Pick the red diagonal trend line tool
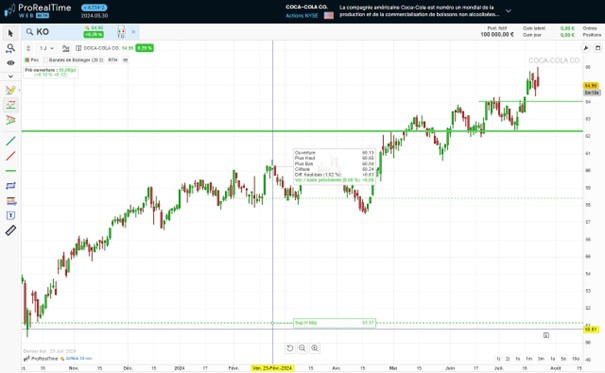 click(10, 156)
